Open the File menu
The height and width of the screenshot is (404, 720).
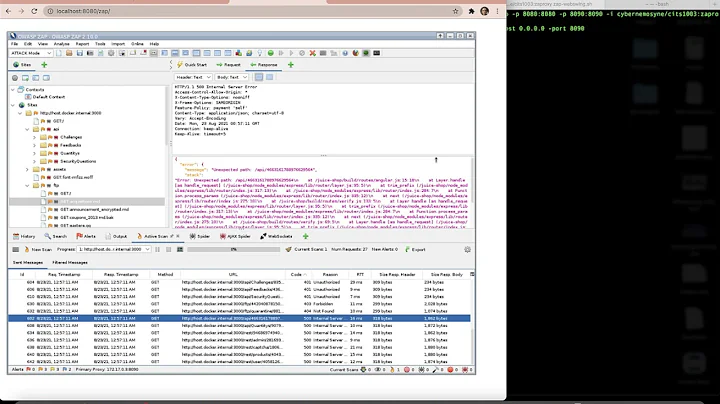point(15,44)
